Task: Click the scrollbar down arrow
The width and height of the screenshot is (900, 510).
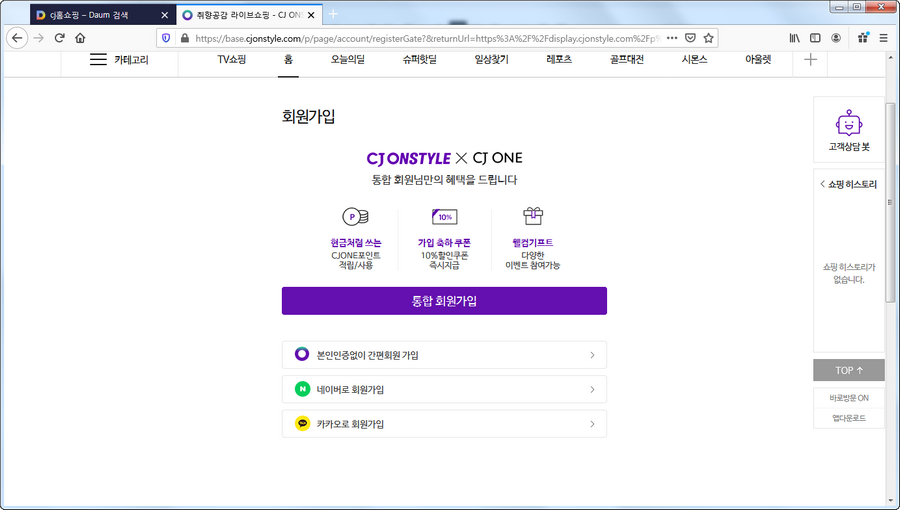Action: [890, 503]
